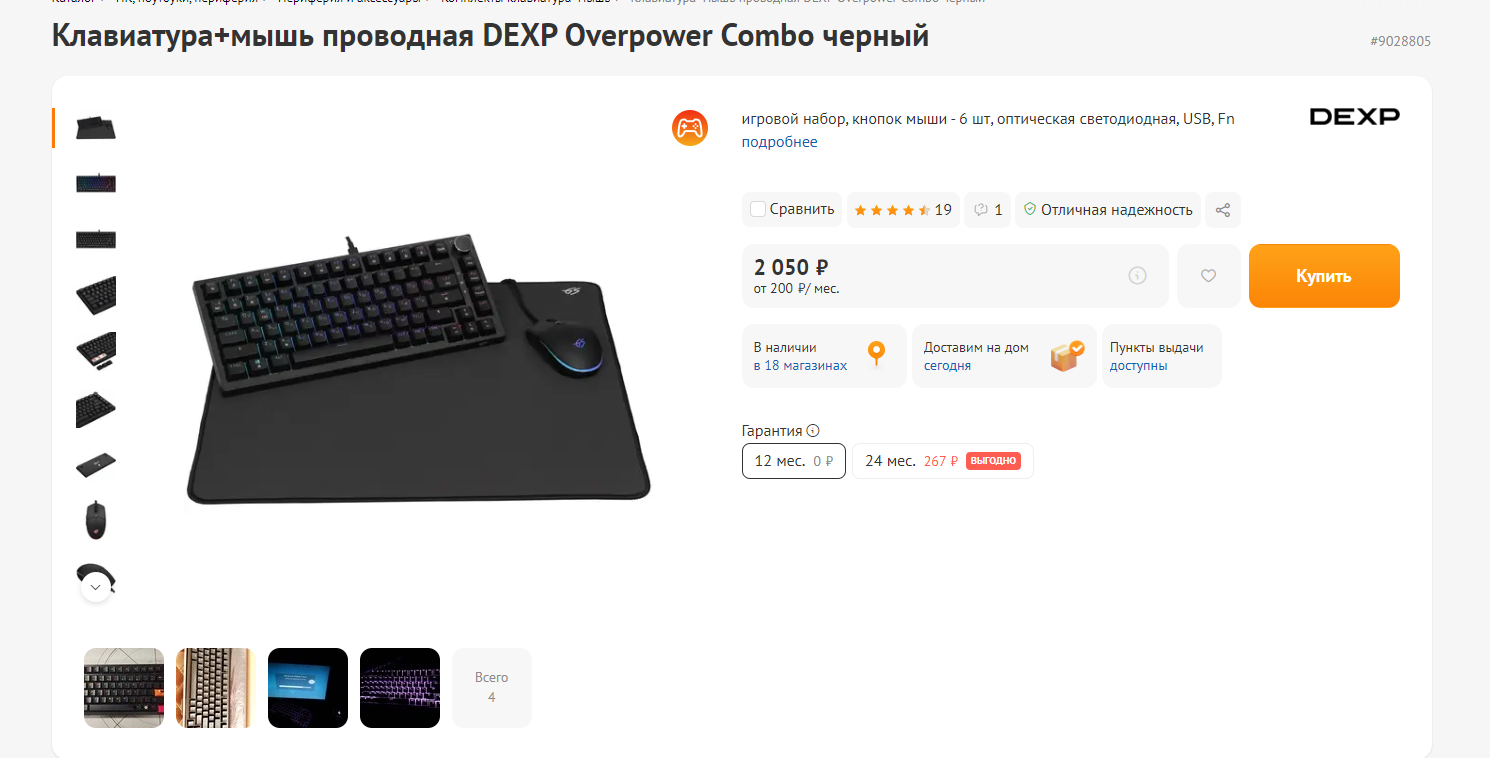This screenshot has width=1490, height=758.
Task: Click the DEXP brand logo
Action: 1355,117
